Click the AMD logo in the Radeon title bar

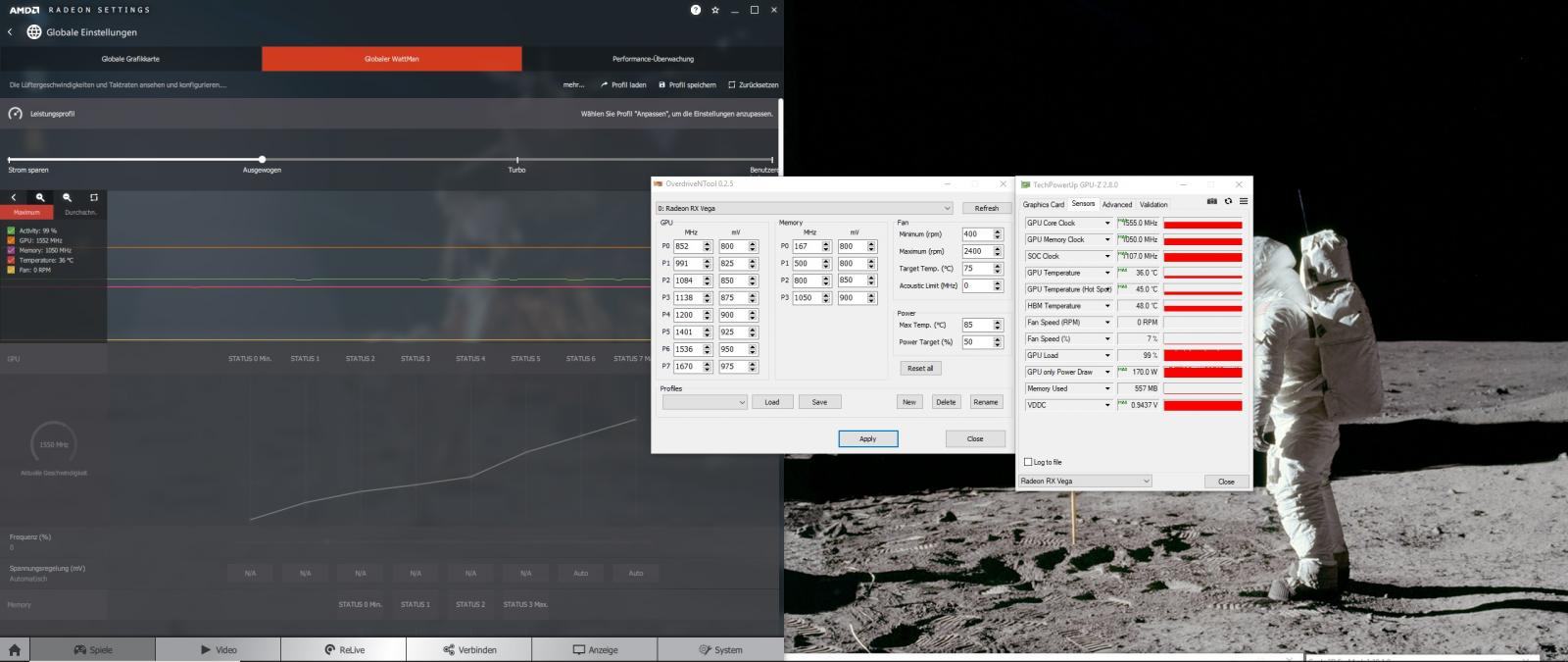[x=24, y=10]
